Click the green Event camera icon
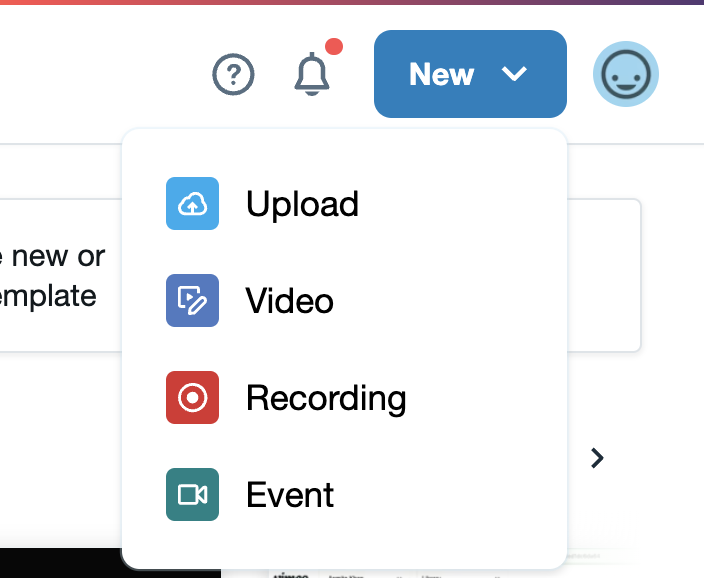This screenshot has height=578, width=704. click(x=192, y=495)
